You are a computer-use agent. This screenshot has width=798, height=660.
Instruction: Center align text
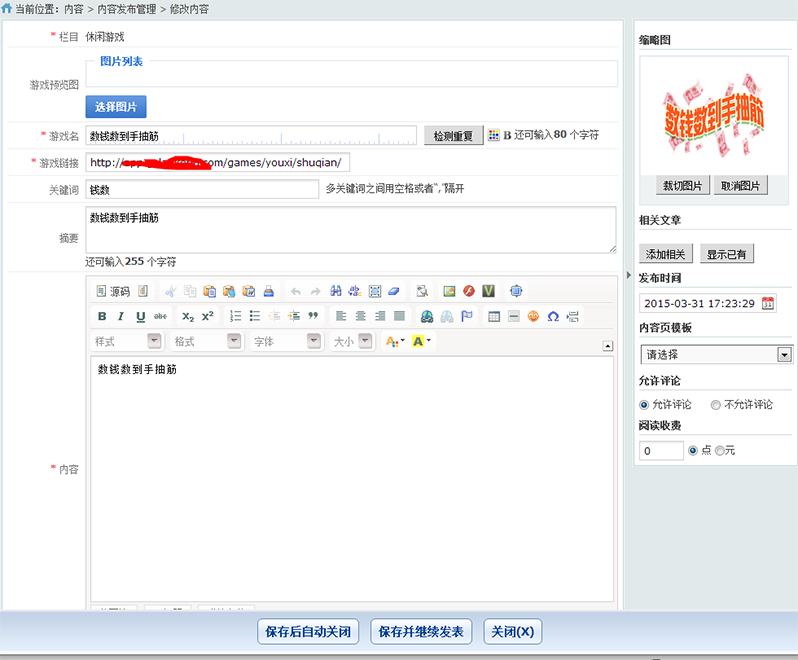tap(360, 317)
